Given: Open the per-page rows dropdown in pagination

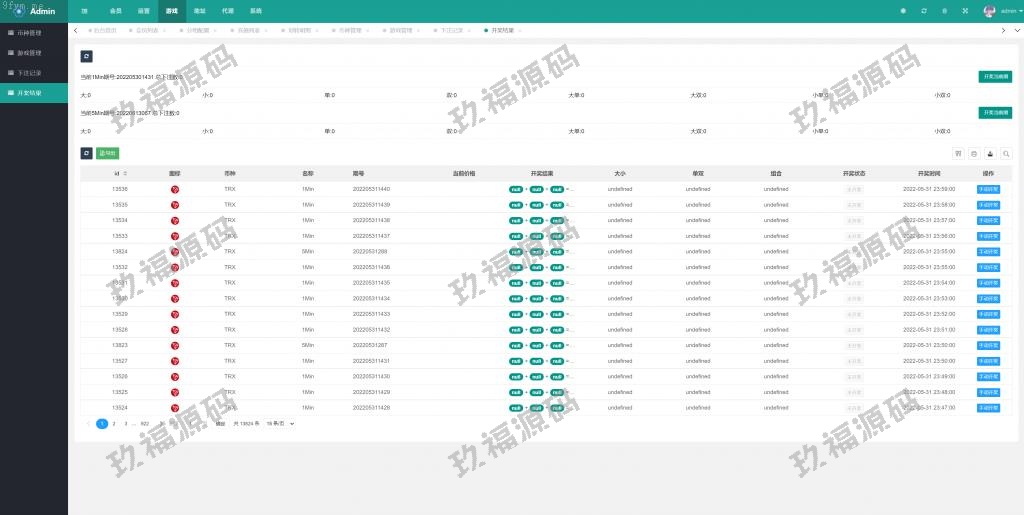Looking at the screenshot, I should [280, 424].
